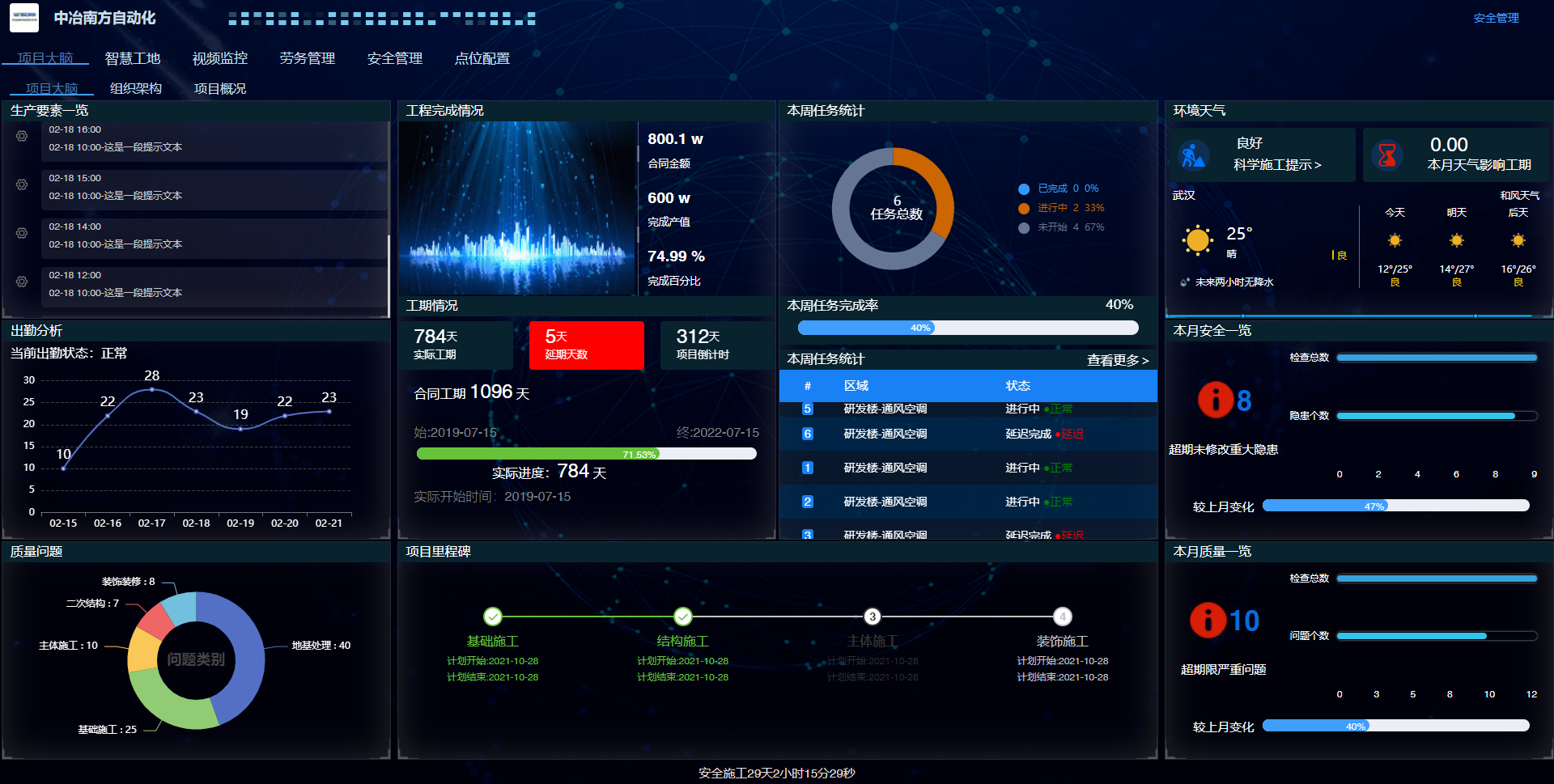Viewport: 1554px width, 784px height.
Task: Click the red hourglass weather-impact icon
Action: pyautogui.click(x=1387, y=155)
